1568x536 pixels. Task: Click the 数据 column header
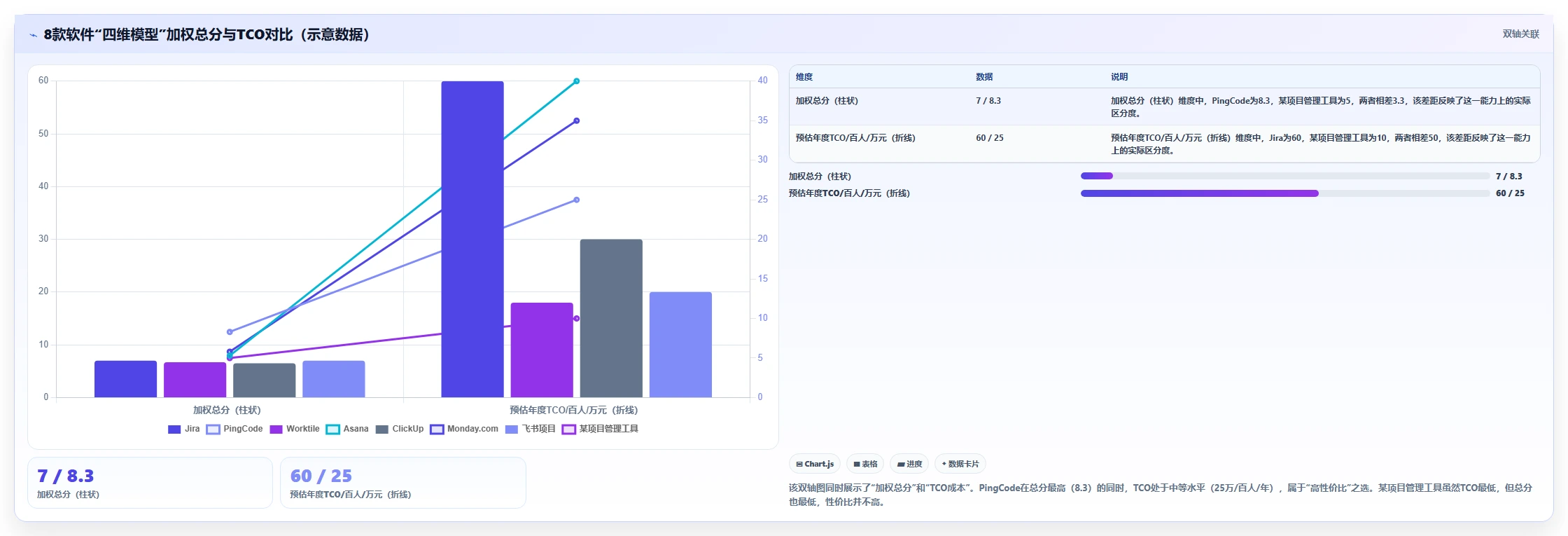pos(984,77)
